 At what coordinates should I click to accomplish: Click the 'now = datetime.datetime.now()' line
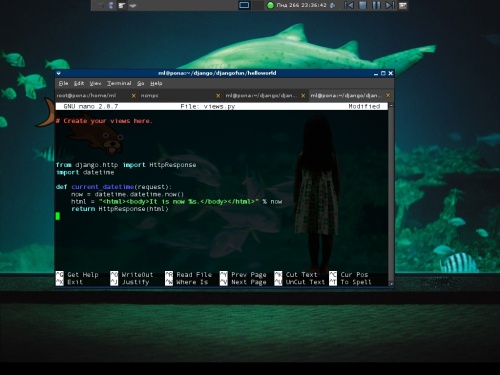click(x=127, y=194)
